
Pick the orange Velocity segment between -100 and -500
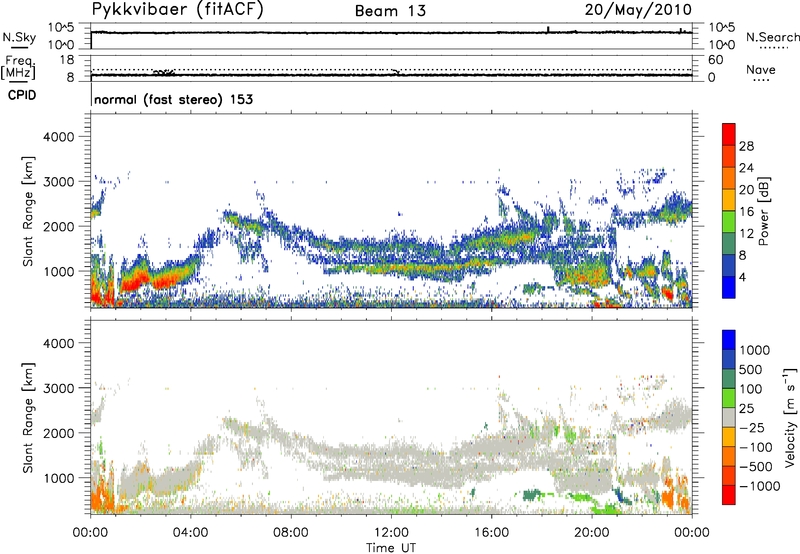(729, 457)
